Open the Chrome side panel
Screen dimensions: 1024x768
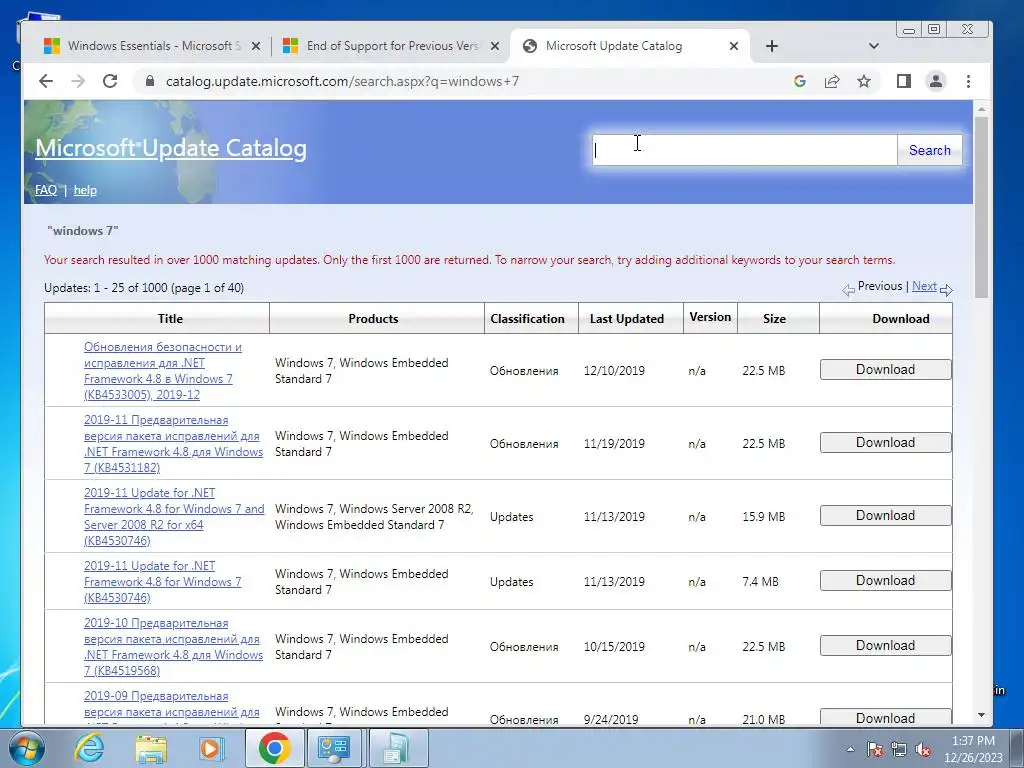904,81
